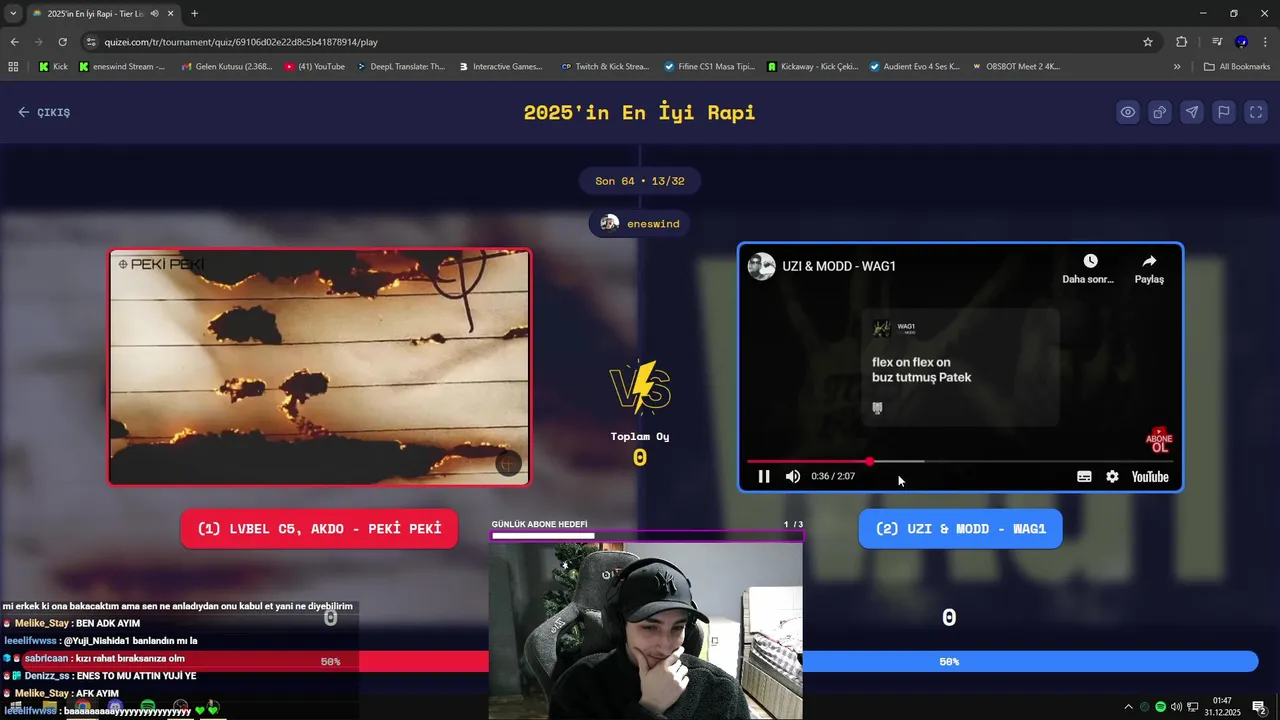Mute the tab audio speaker icon

pos(154,14)
